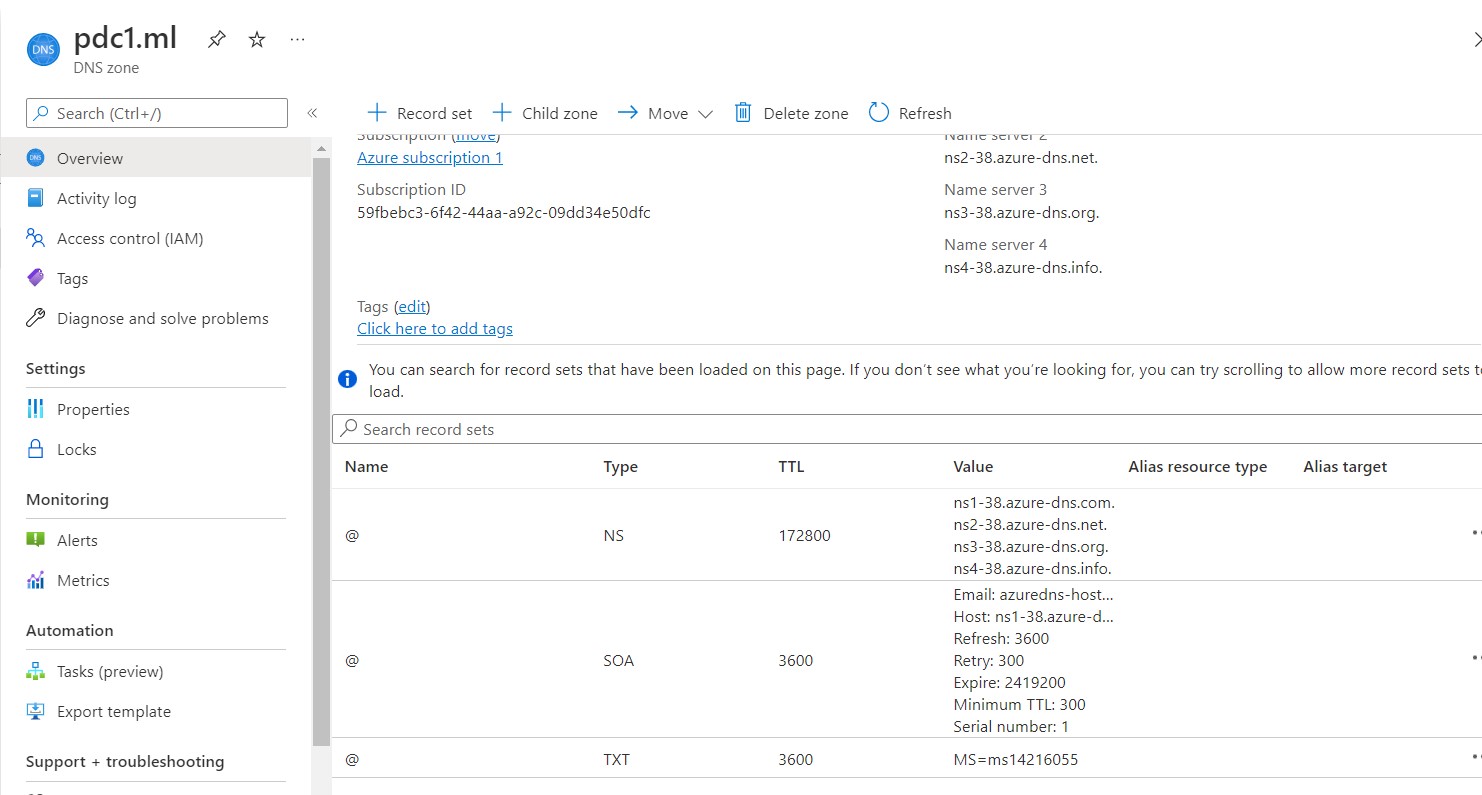Sort by the Type column header
This screenshot has height=795, width=1482.
tap(620, 467)
